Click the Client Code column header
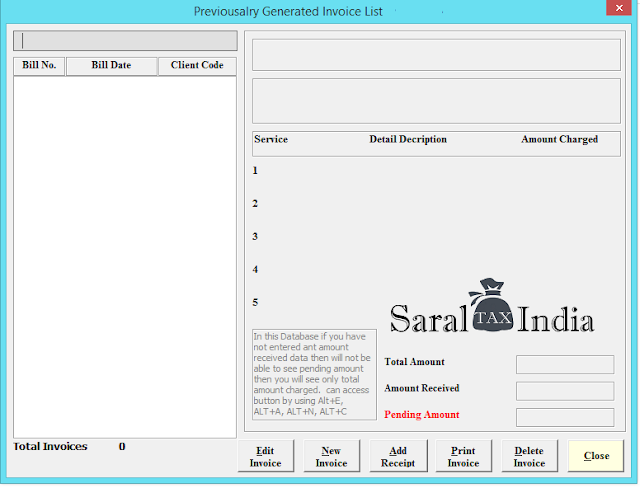 pyautogui.click(x=197, y=65)
